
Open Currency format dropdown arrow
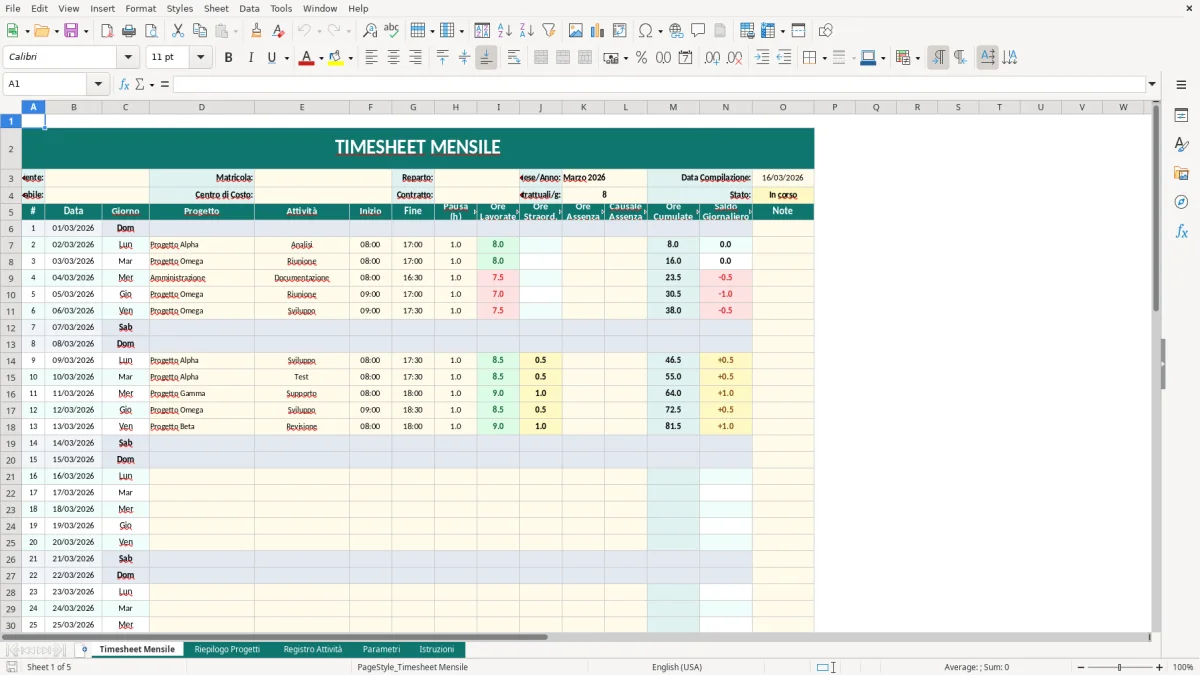pyautogui.click(x=625, y=58)
